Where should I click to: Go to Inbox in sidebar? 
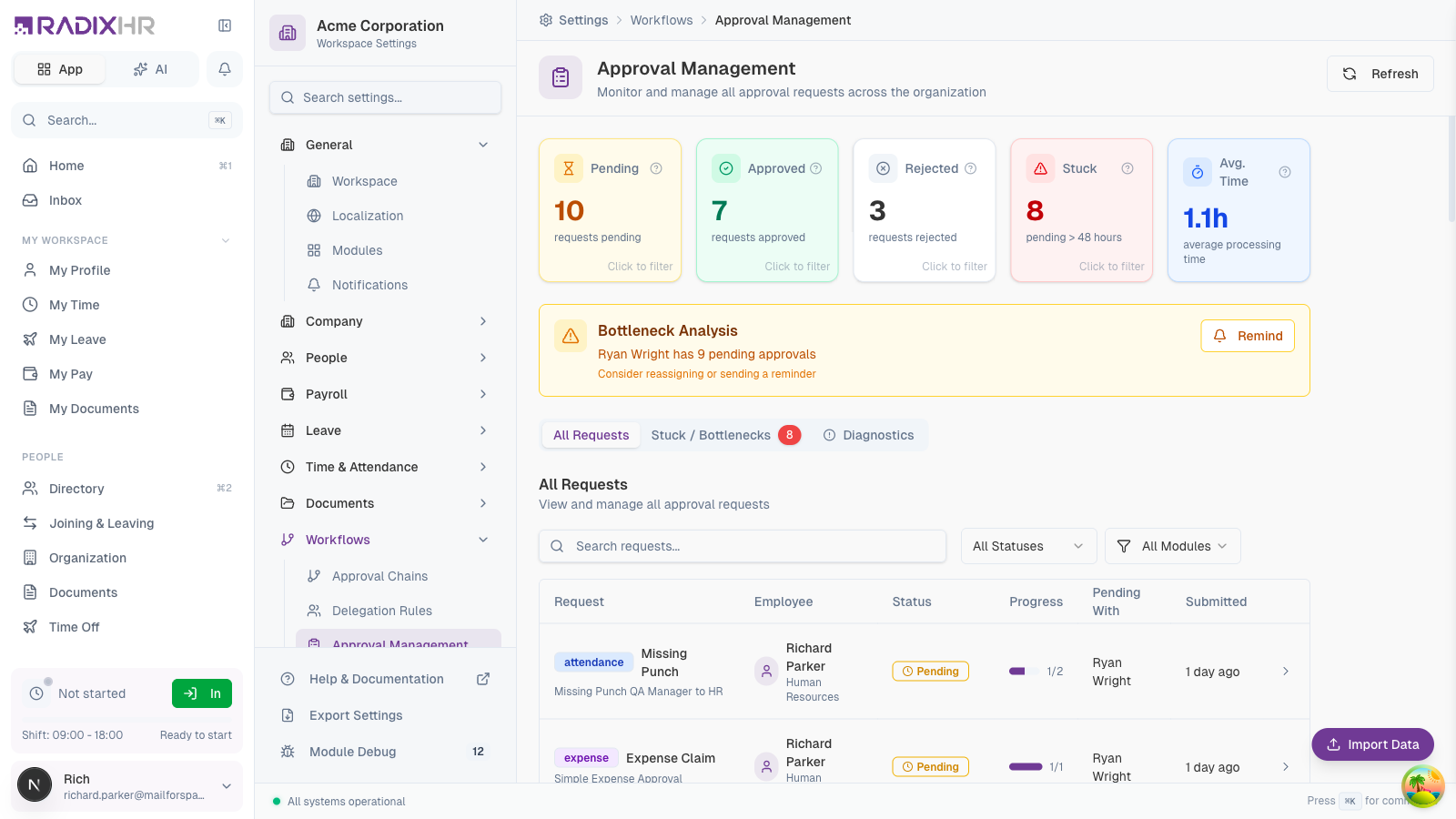(x=126, y=200)
